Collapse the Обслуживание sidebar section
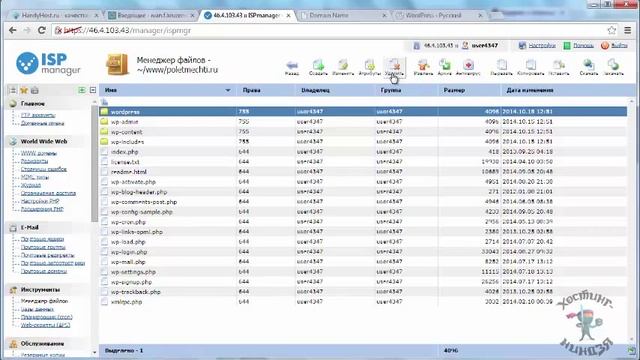 coord(42,344)
